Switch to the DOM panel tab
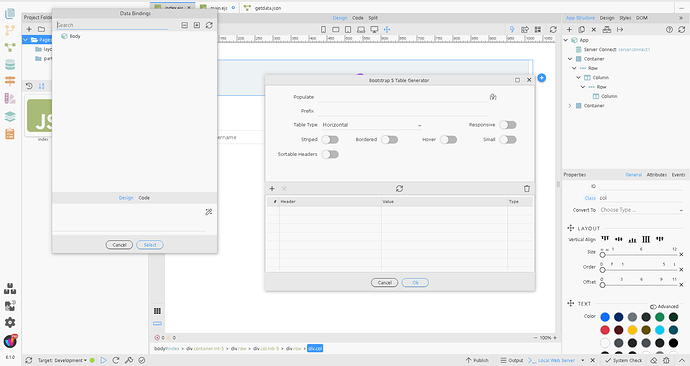 (x=642, y=18)
